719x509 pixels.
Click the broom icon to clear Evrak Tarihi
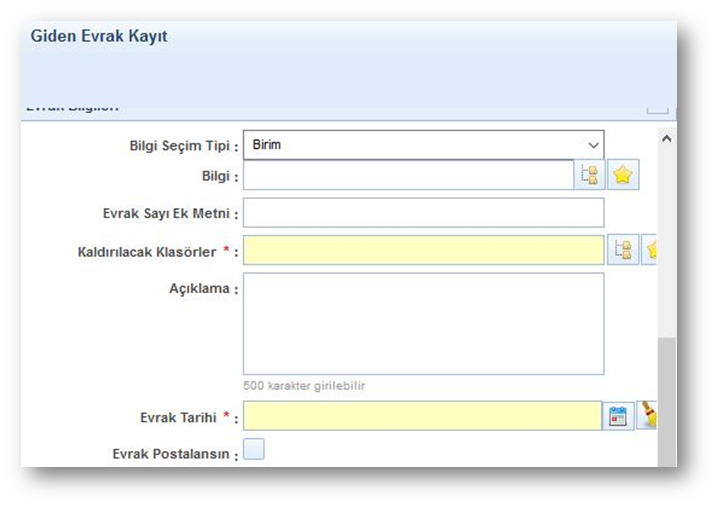[649, 416]
